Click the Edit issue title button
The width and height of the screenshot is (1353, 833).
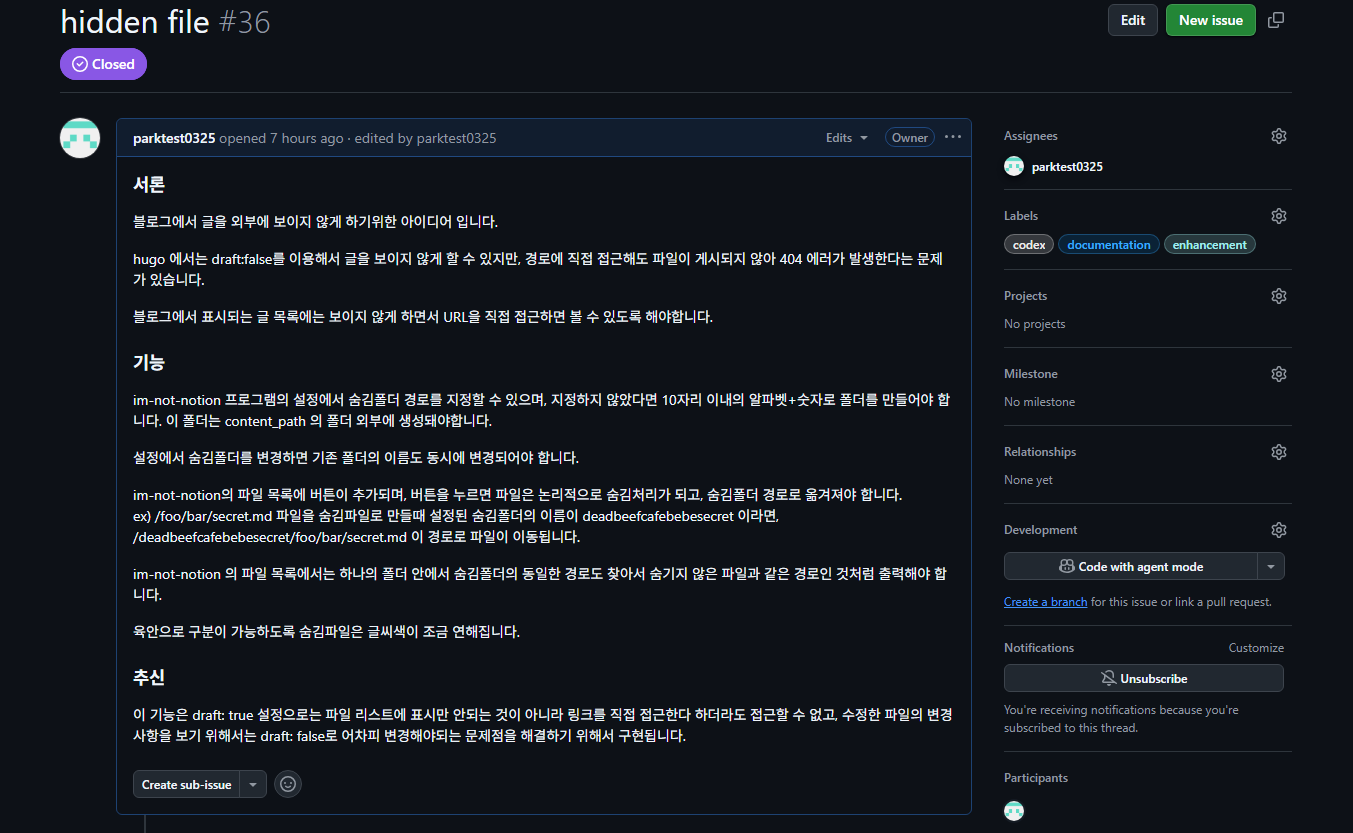pyautogui.click(x=1132, y=20)
